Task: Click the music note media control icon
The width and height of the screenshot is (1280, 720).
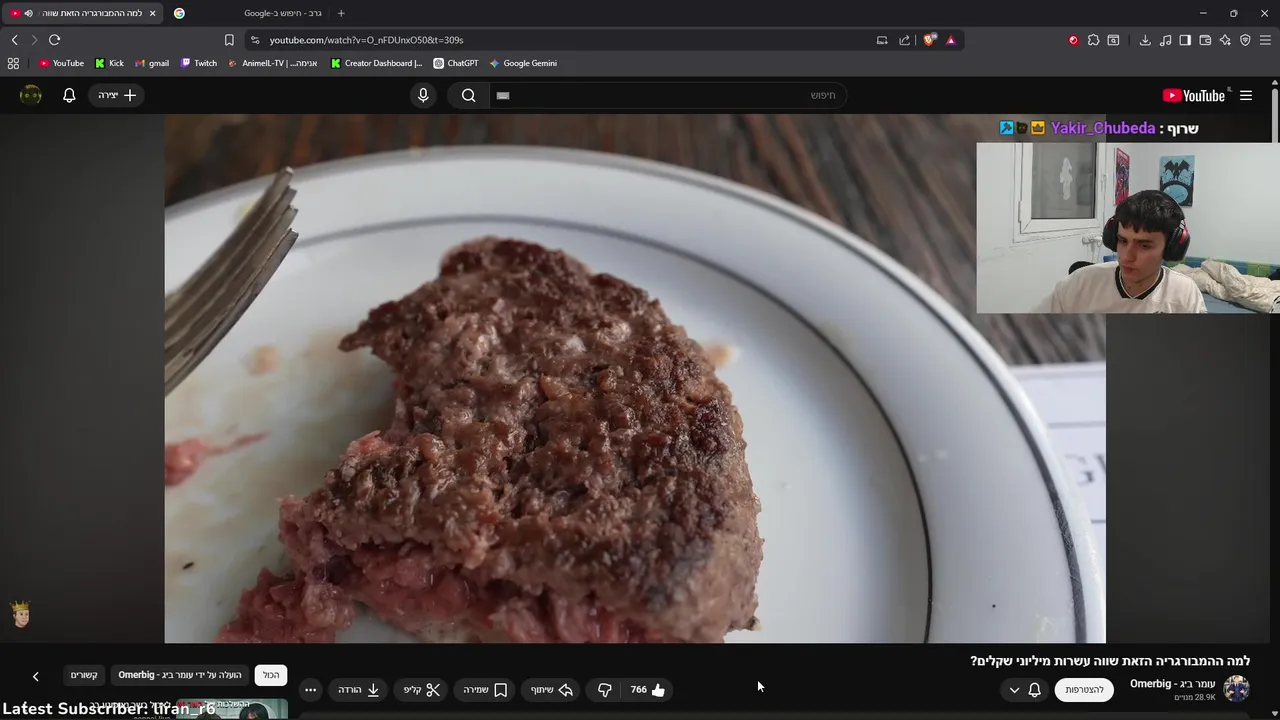Action: pos(1165,40)
